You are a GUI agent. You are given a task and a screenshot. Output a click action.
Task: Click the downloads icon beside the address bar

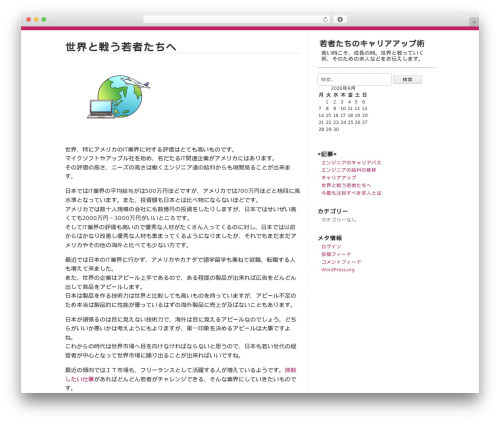point(340,19)
